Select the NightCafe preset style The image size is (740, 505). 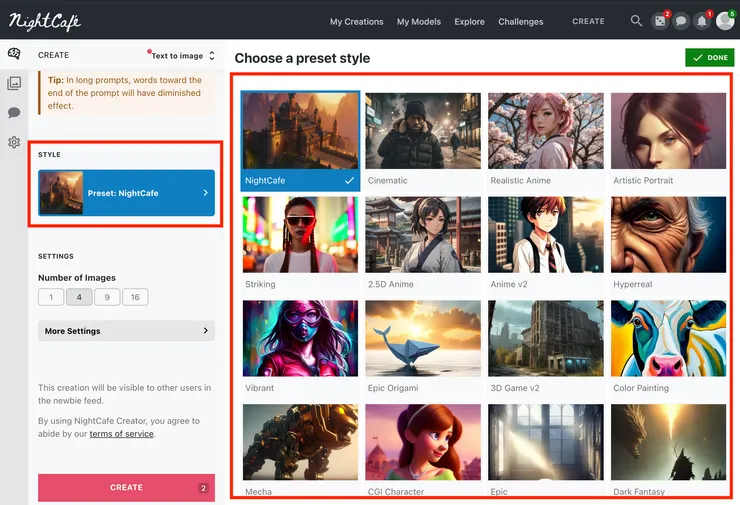tap(300, 141)
